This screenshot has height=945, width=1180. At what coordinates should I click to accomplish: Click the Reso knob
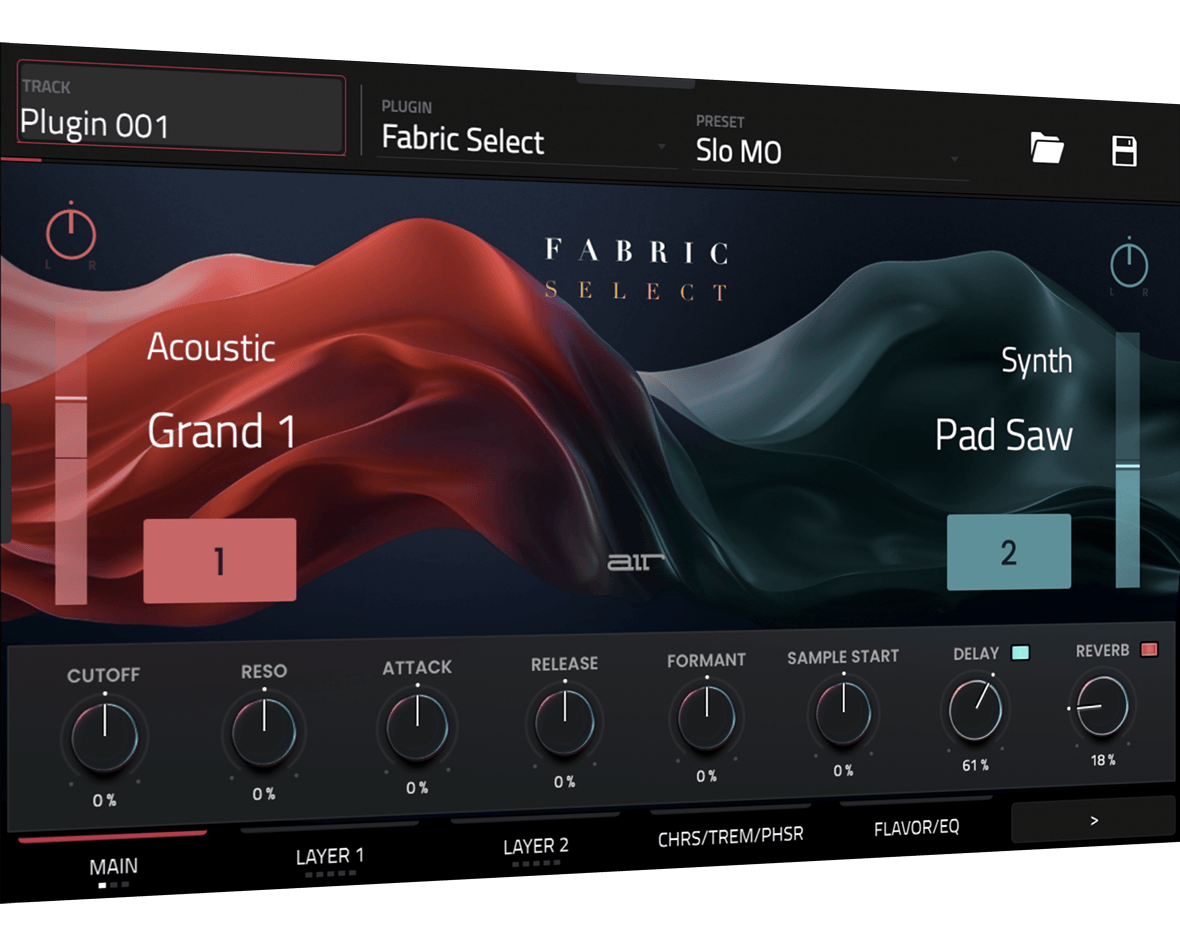[x=264, y=731]
